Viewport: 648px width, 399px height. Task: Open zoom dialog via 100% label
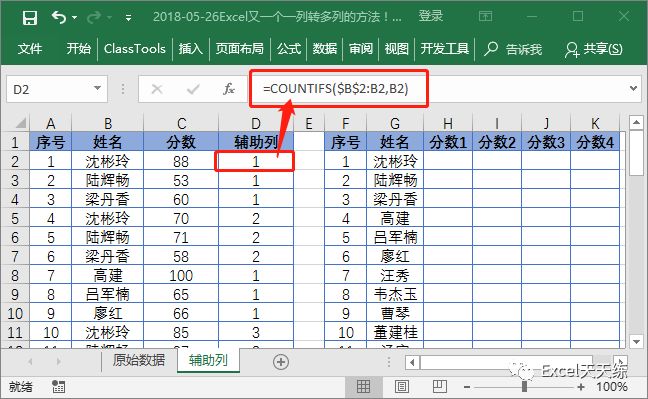(x=612, y=387)
